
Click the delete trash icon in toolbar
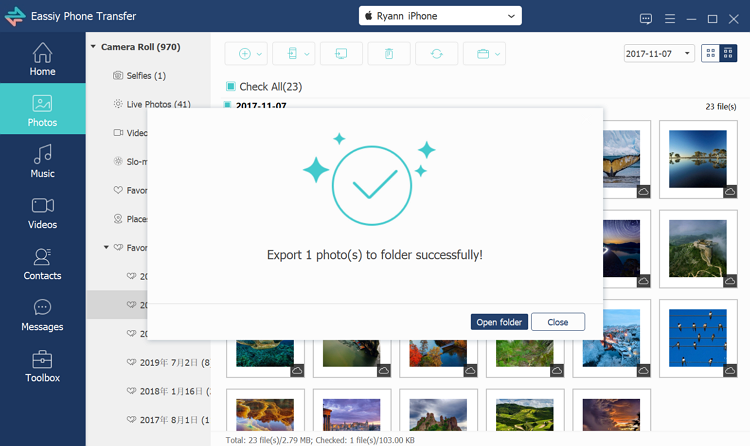(389, 54)
